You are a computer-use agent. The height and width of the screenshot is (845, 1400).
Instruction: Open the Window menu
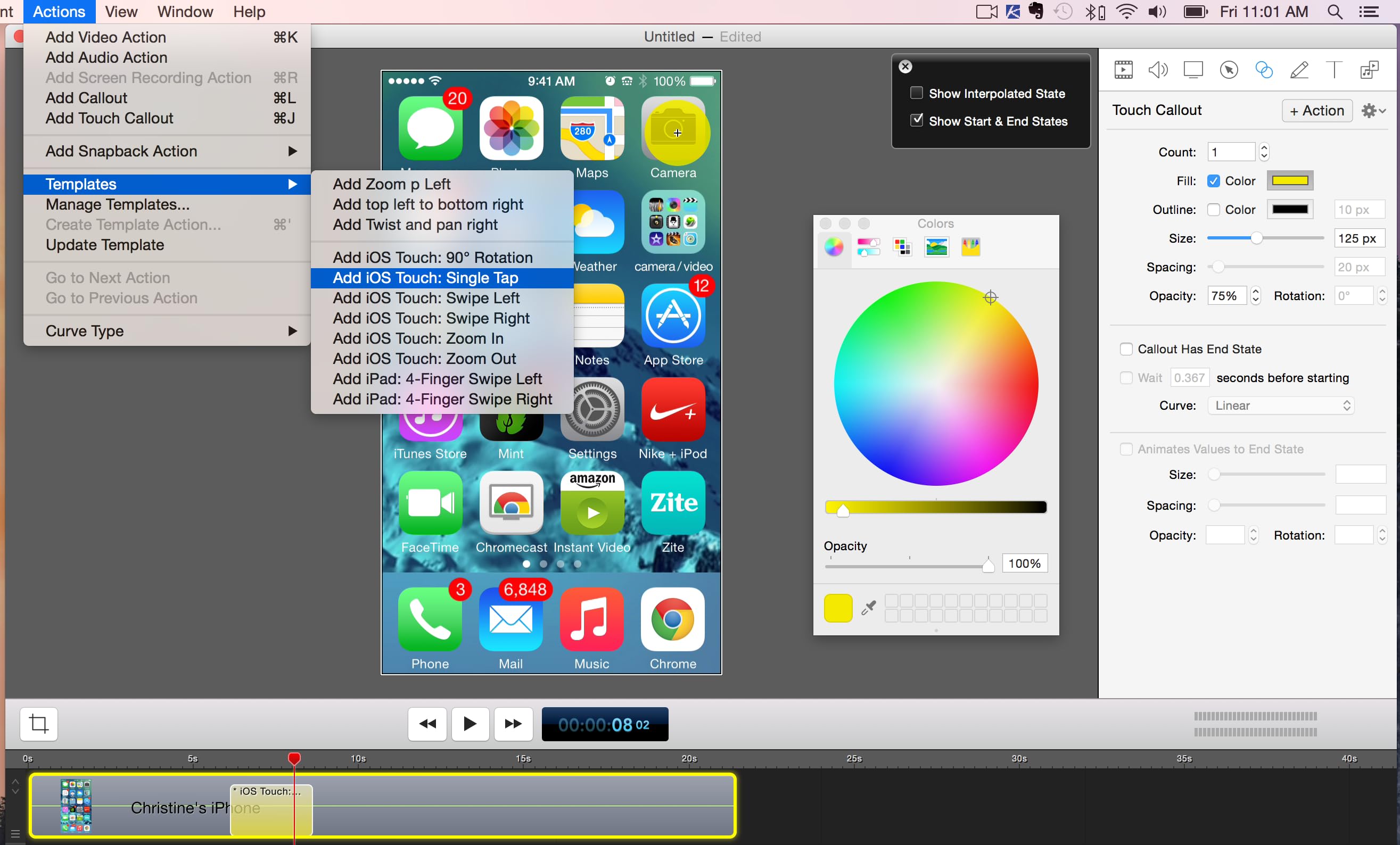click(x=185, y=12)
